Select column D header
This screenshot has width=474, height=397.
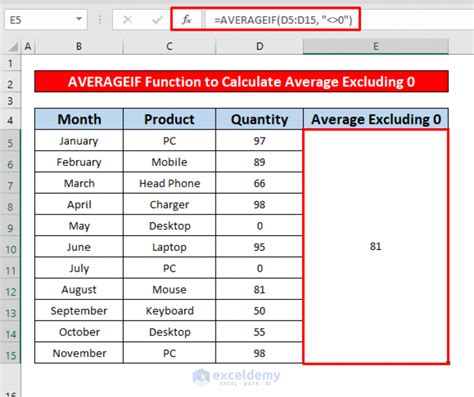point(259,46)
